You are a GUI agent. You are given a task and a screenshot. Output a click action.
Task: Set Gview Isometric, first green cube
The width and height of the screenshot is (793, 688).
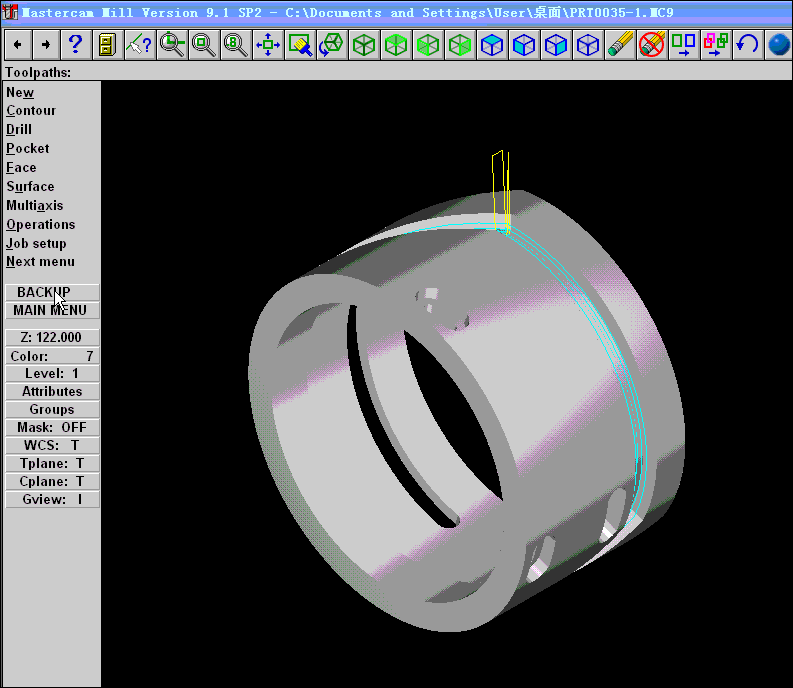click(364, 45)
